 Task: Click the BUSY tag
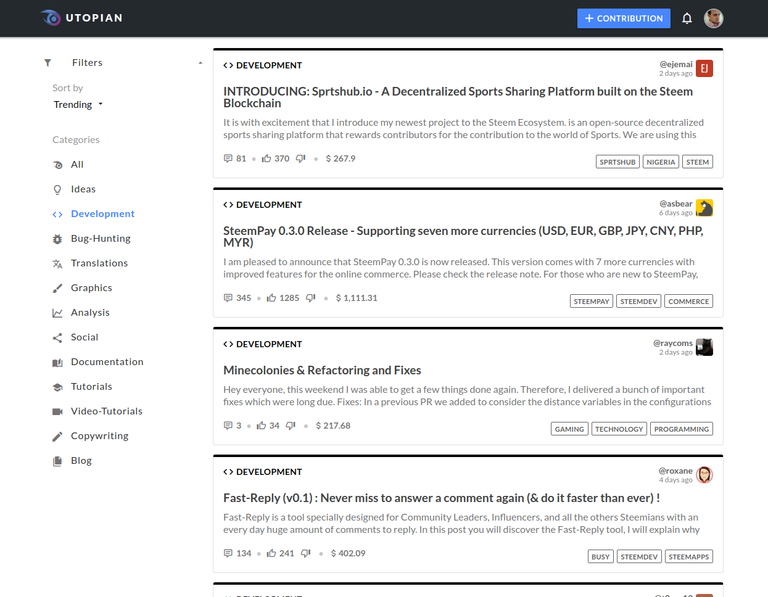[x=600, y=557]
